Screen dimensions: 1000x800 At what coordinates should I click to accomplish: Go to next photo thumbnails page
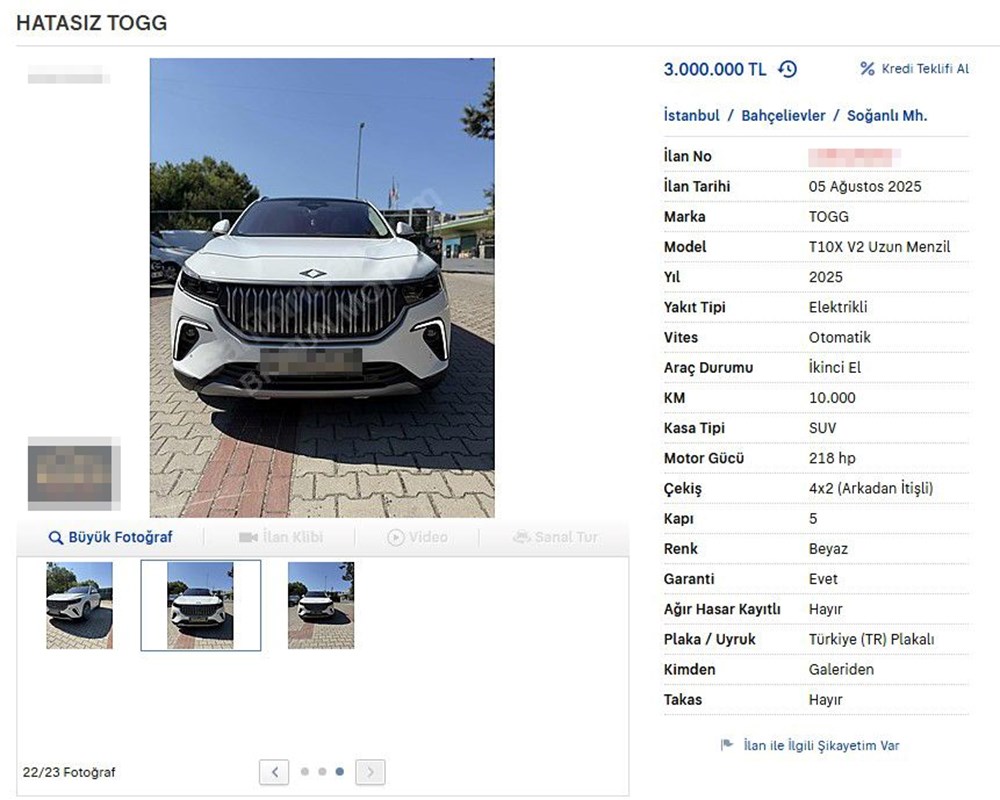pos(370,772)
